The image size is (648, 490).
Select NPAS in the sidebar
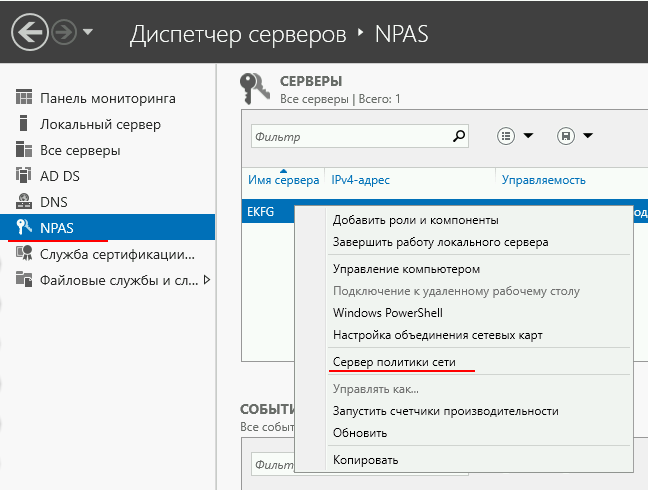57,228
